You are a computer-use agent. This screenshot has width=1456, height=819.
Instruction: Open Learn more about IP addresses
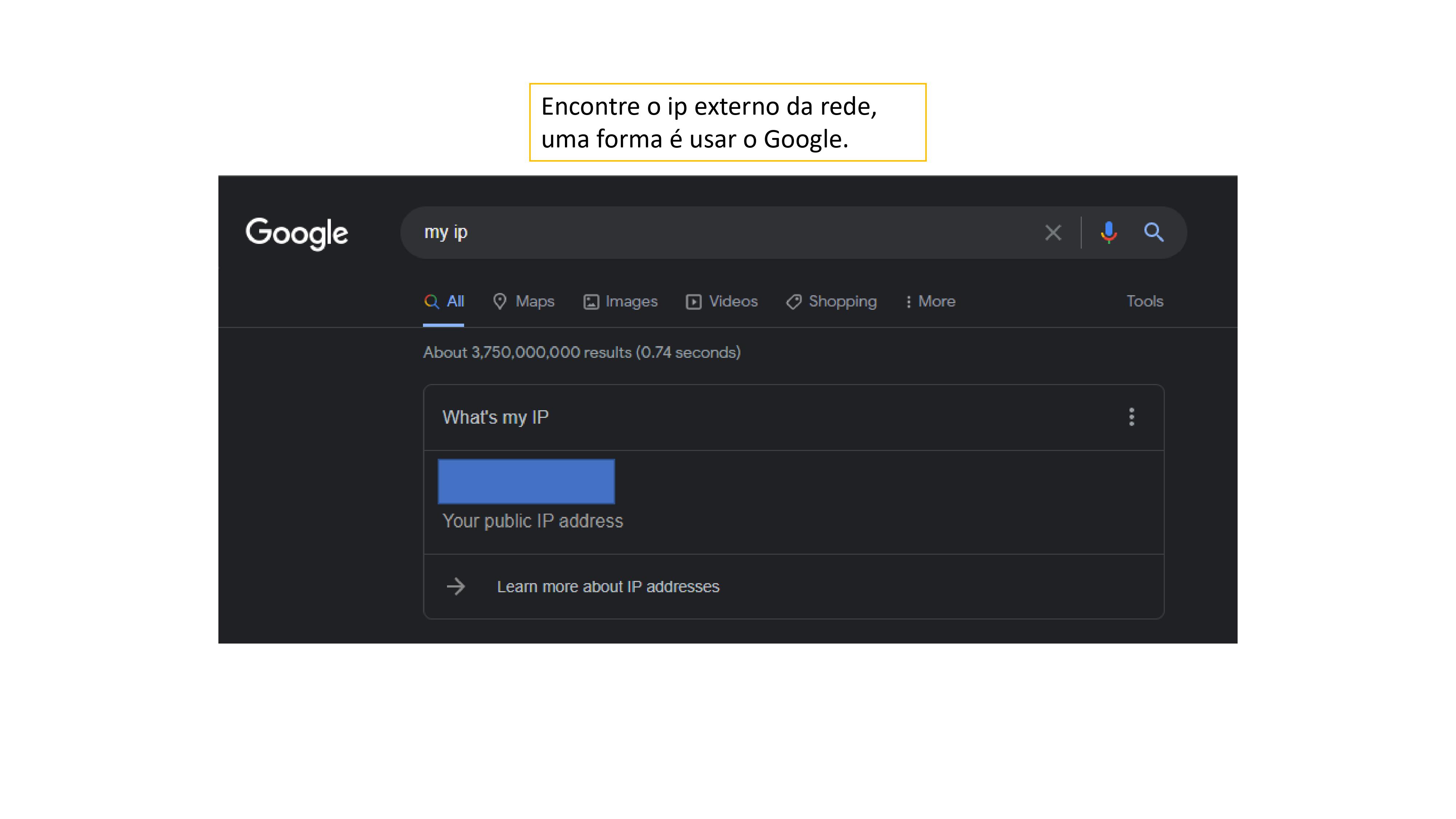click(x=608, y=587)
